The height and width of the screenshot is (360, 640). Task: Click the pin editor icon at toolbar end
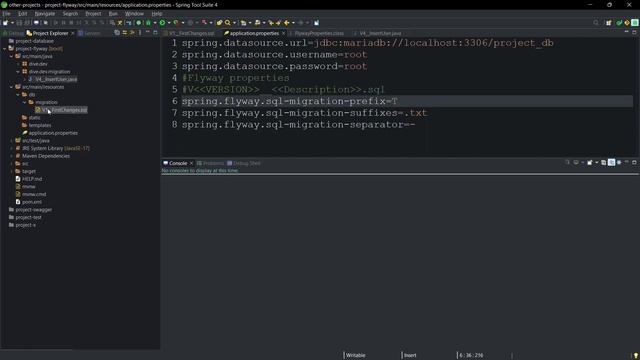[317, 23]
